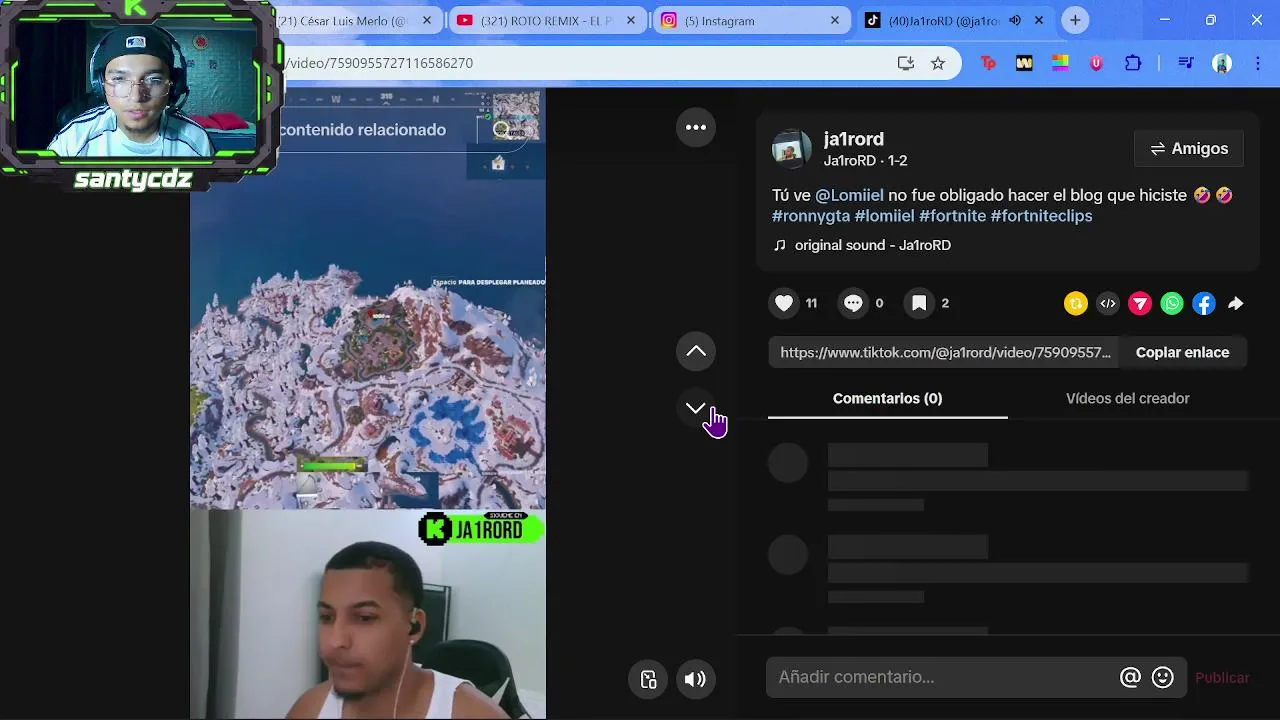Share the video to WhatsApp

point(1172,304)
